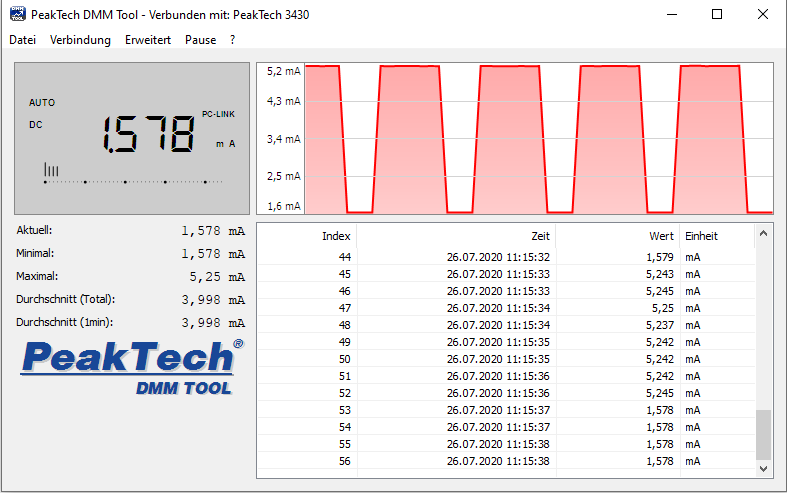787x493 pixels.
Task: Click the PC-LINK indicator on the display
Action: click(218, 114)
